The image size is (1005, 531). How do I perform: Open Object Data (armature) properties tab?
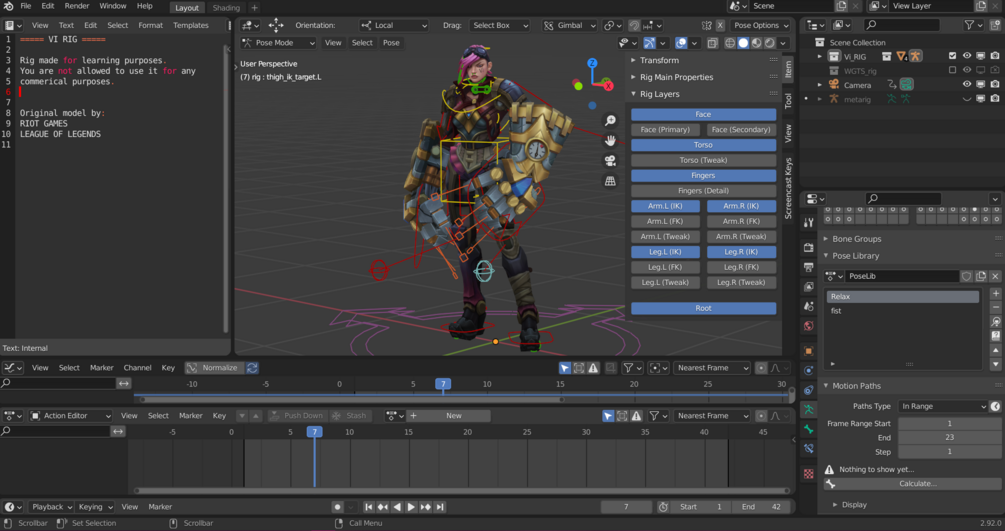coord(809,409)
